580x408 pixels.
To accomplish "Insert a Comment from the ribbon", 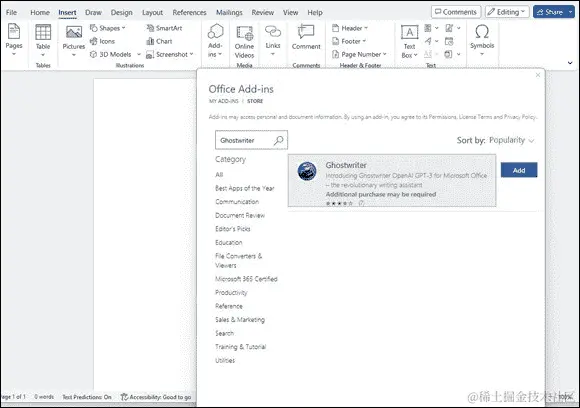I will (x=306, y=37).
